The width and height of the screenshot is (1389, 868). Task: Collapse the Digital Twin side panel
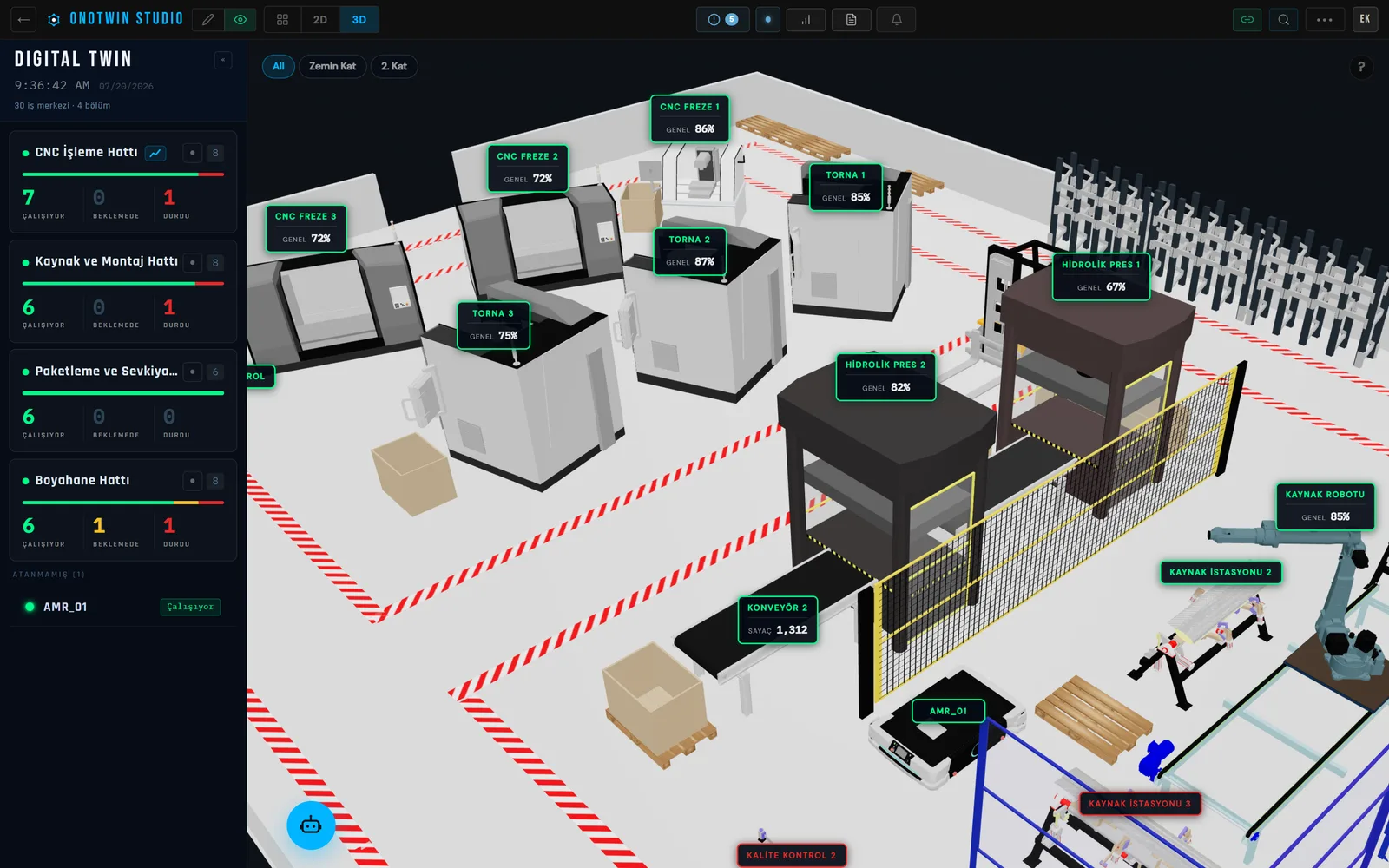point(223,59)
